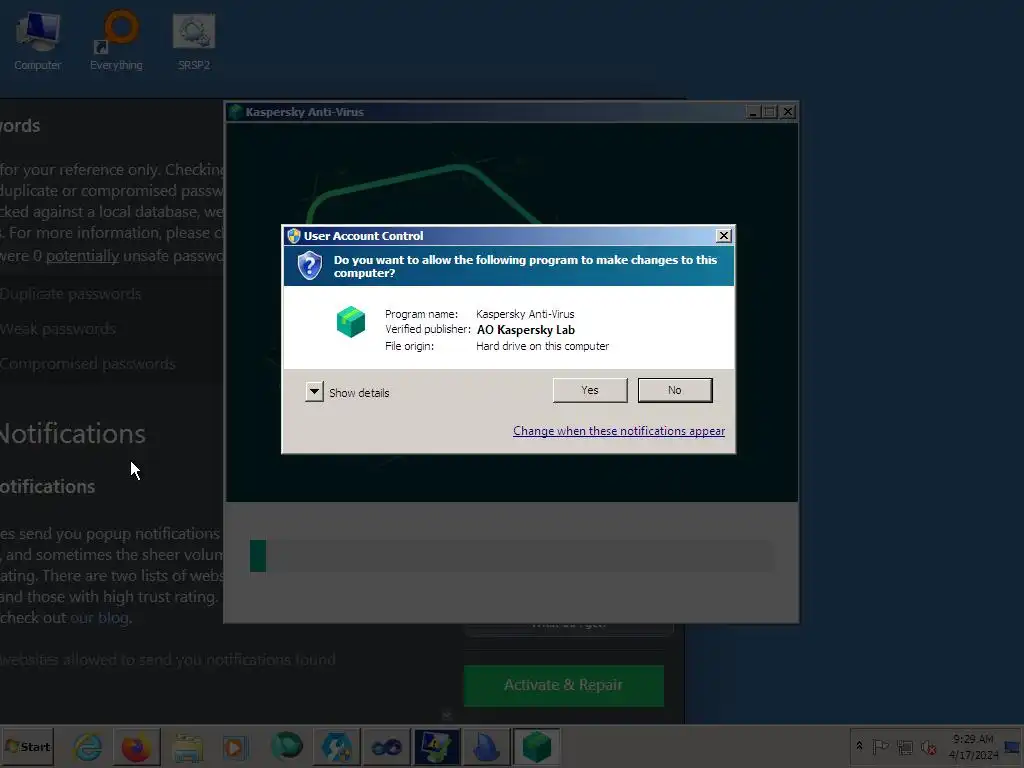Screen dimensions: 1024x768
Task: Open Windows Media Player taskbar icon
Action: (235, 747)
